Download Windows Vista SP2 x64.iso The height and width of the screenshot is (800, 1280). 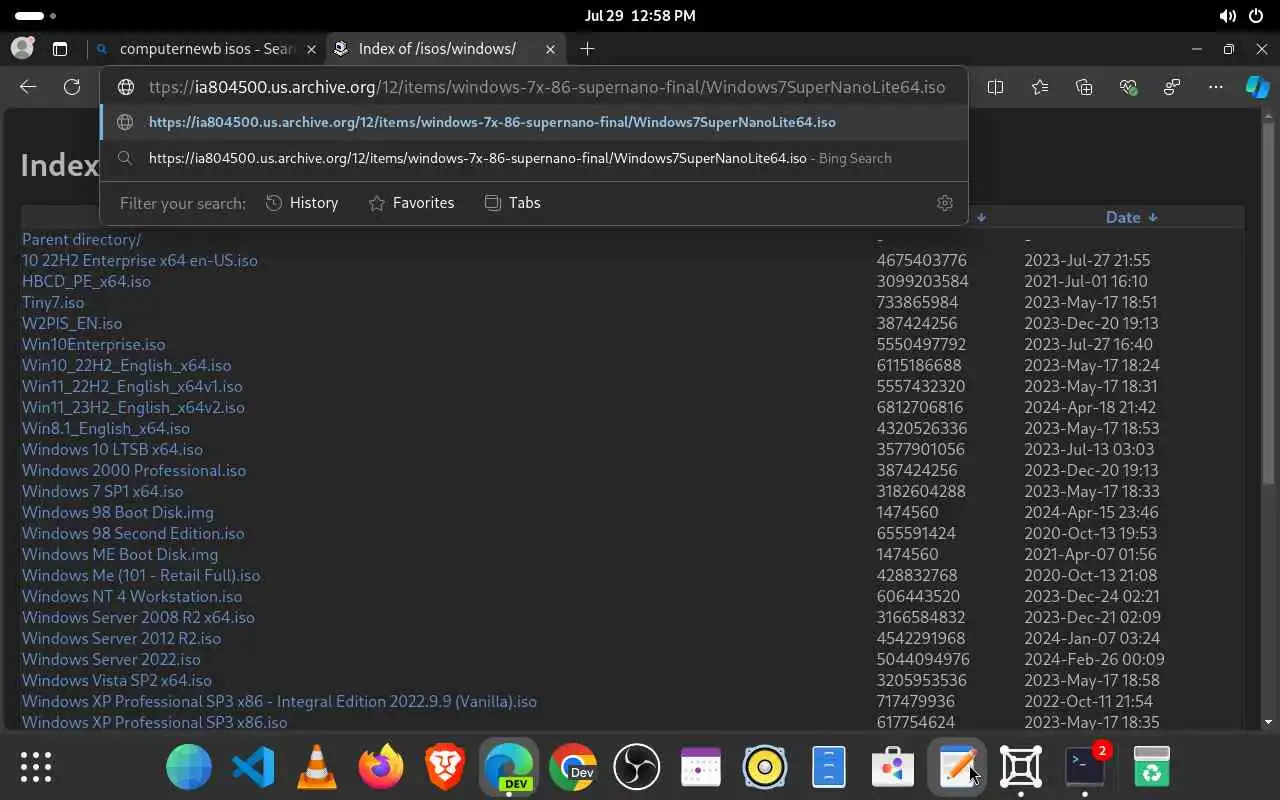[117, 680]
